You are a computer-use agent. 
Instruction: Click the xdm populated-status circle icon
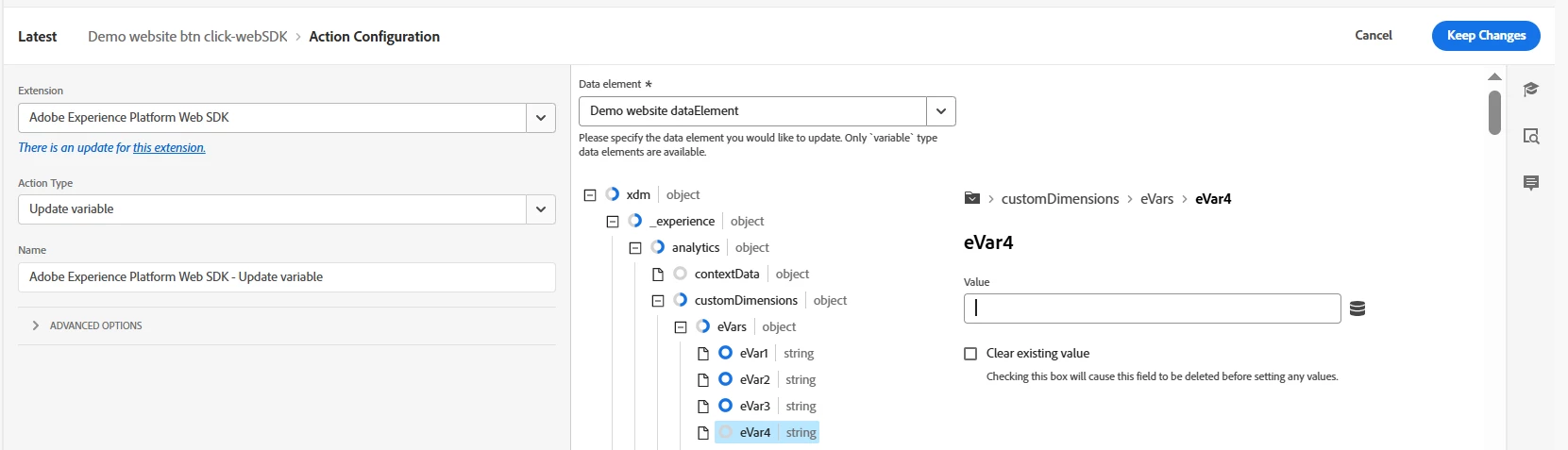pyautogui.click(x=613, y=193)
